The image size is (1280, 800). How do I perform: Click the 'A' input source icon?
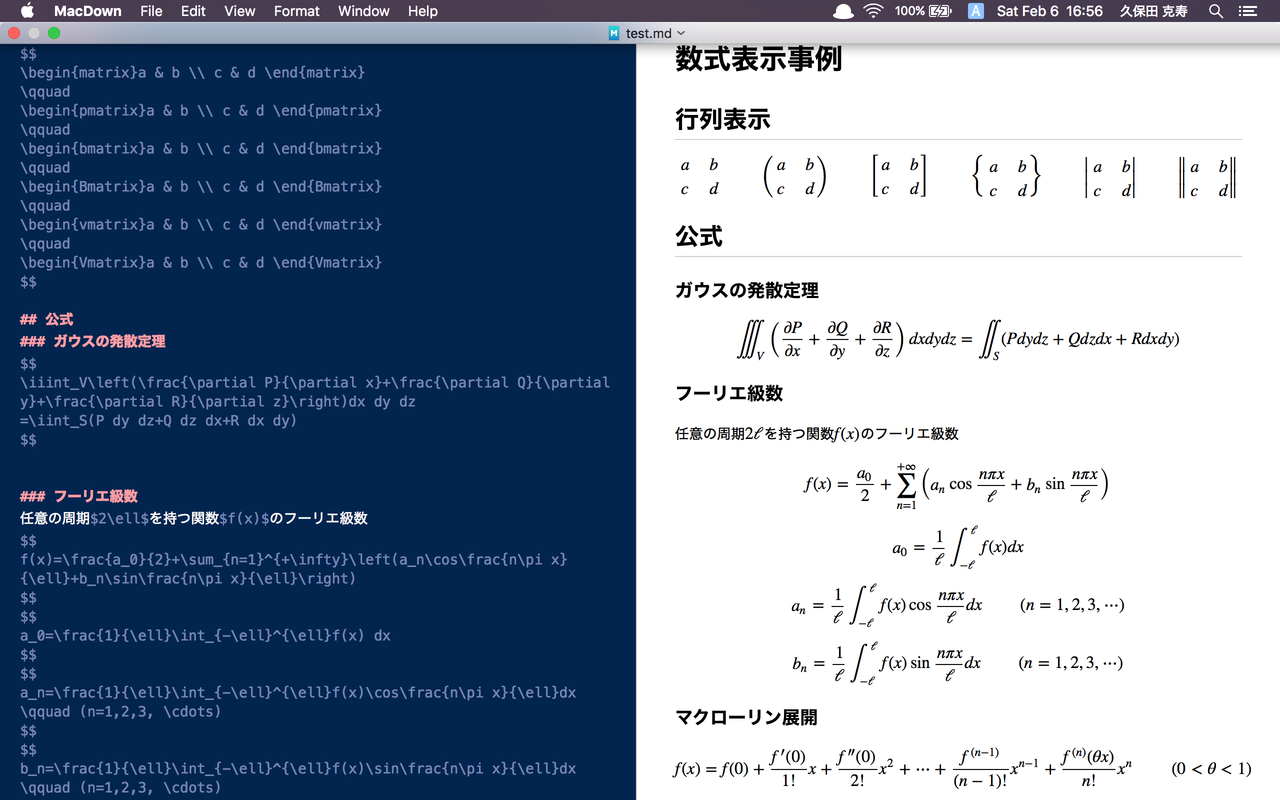click(975, 11)
